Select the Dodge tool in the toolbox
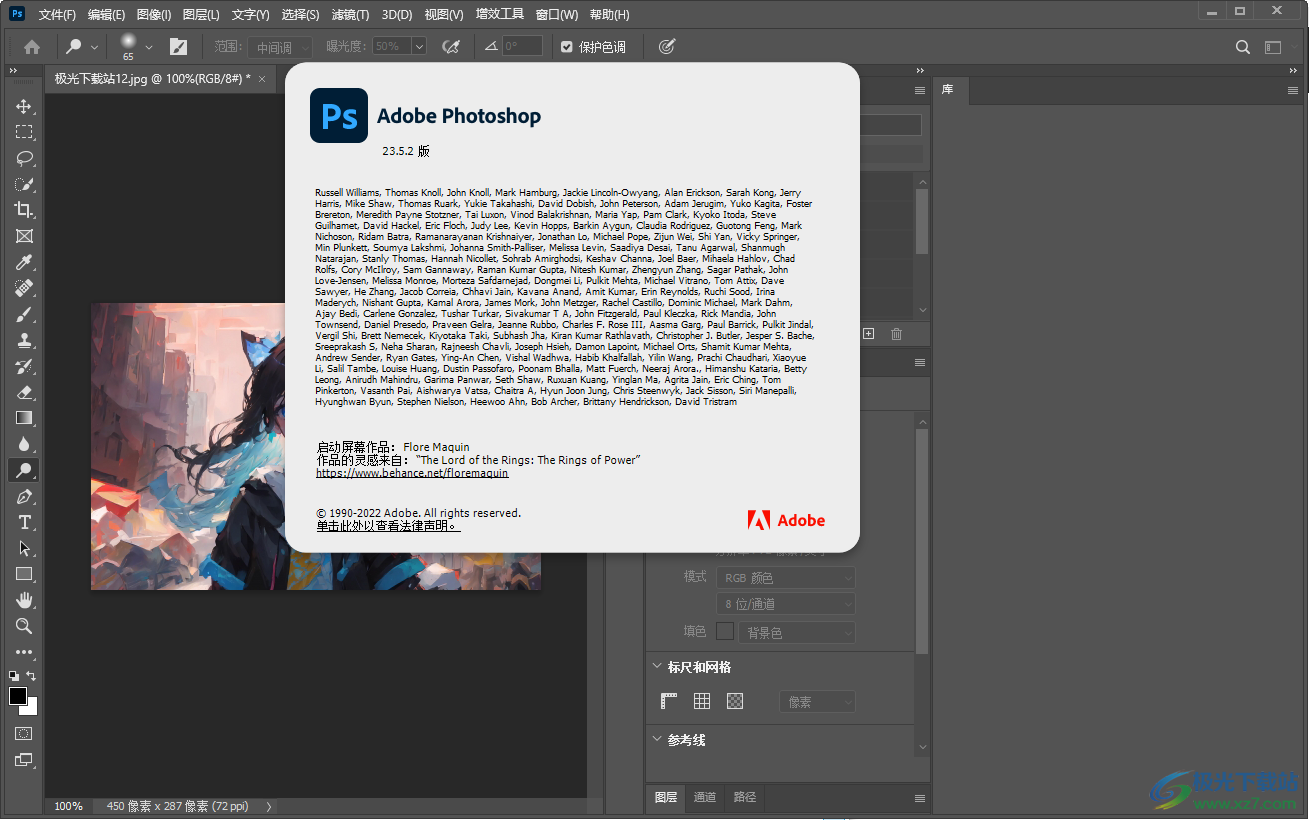This screenshot has width=1309, height=820. point(24,470)
